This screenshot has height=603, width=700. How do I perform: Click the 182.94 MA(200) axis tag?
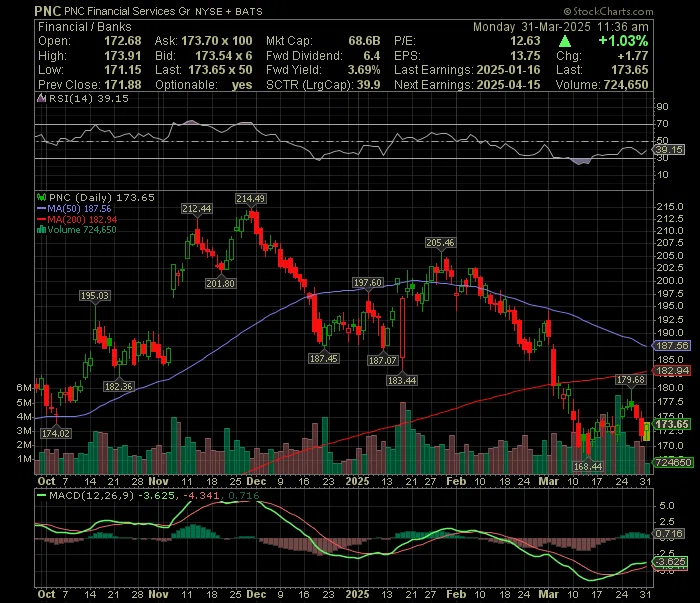click(672, 370)
